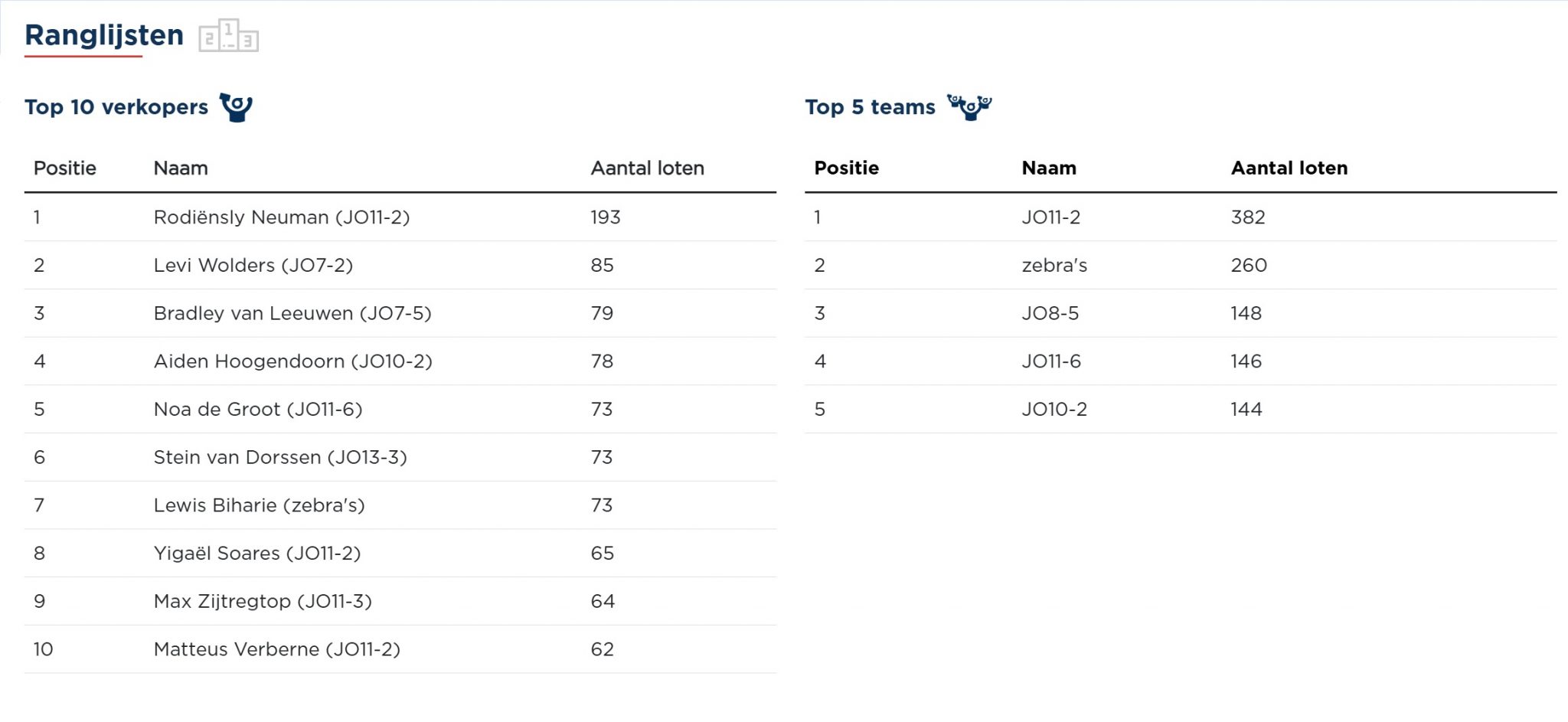
Task: Open Matteus Verberne (JO11-2) entry
Action: click(x=276, y=650)
